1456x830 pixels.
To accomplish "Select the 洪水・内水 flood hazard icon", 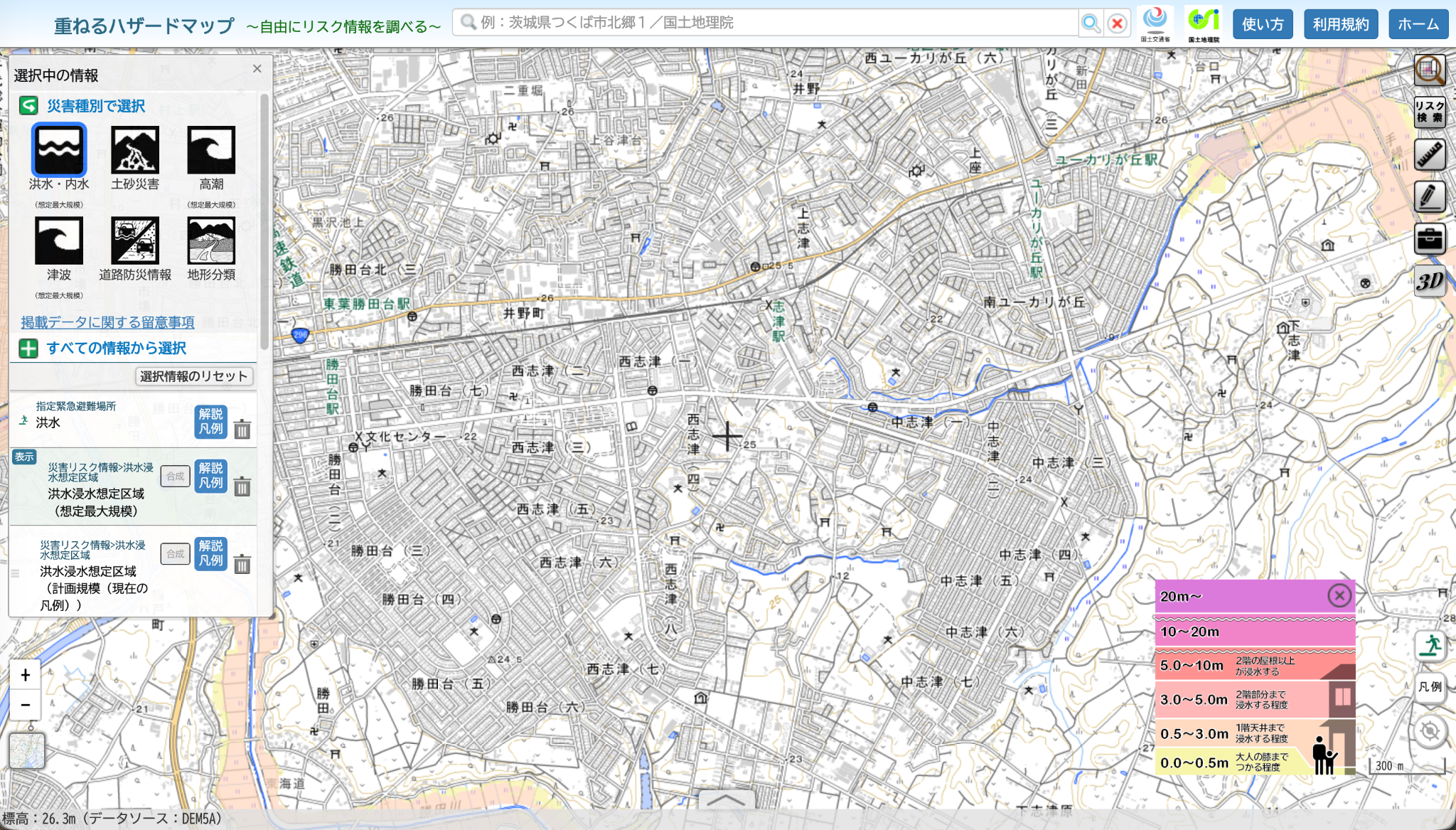I will [x=59, y=150].
